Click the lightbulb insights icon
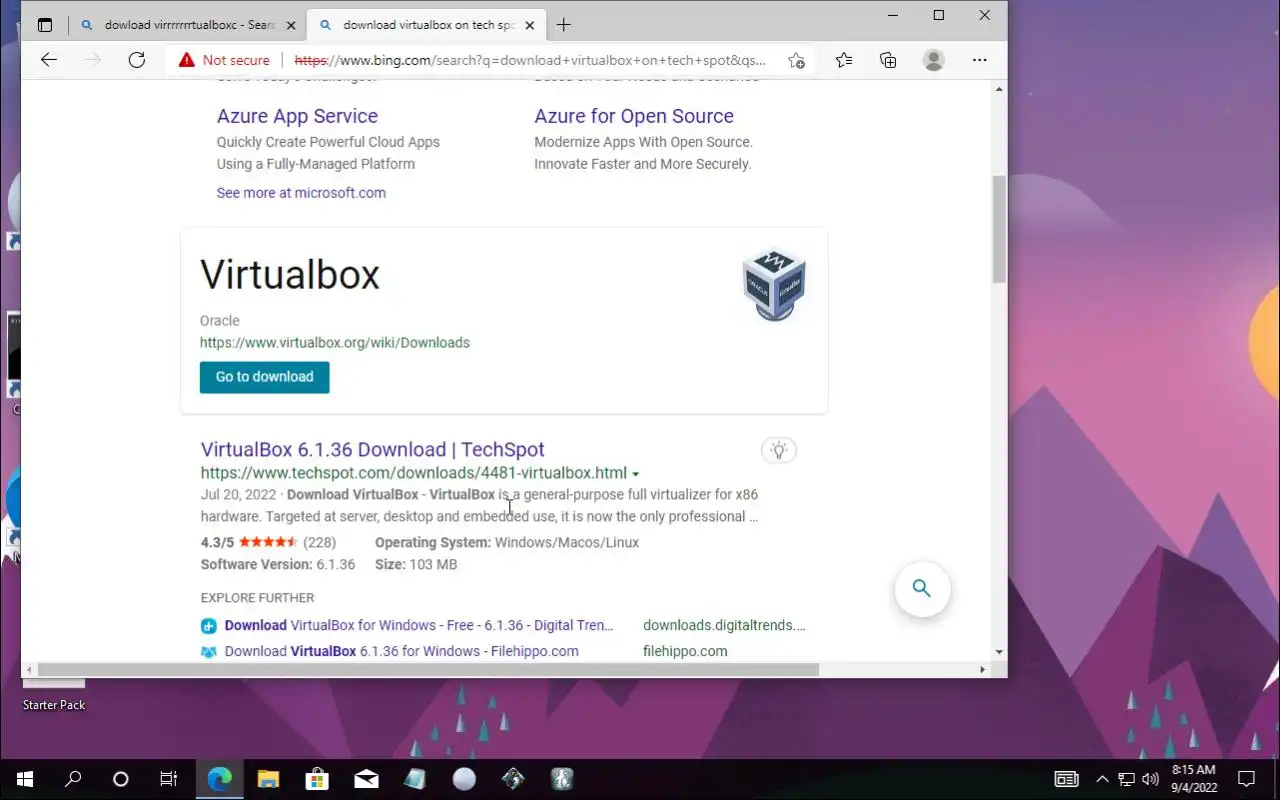1280x800 pixels. pyautogui.click(x=779, y=450)
